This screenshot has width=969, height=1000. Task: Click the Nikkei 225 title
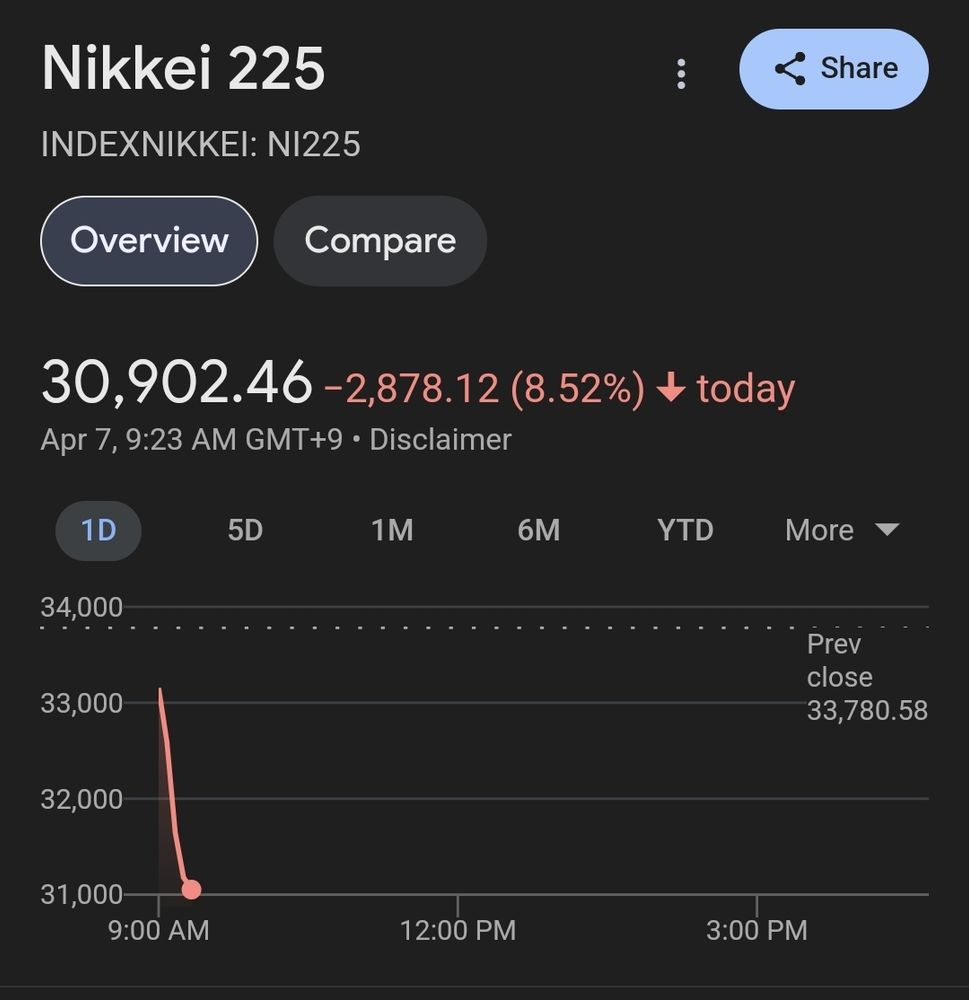183,70
